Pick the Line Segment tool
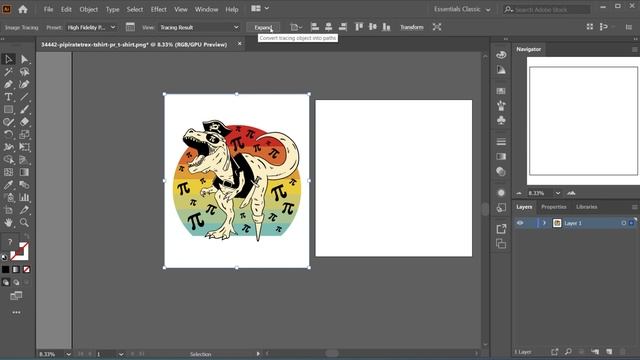 coord(24,97)
